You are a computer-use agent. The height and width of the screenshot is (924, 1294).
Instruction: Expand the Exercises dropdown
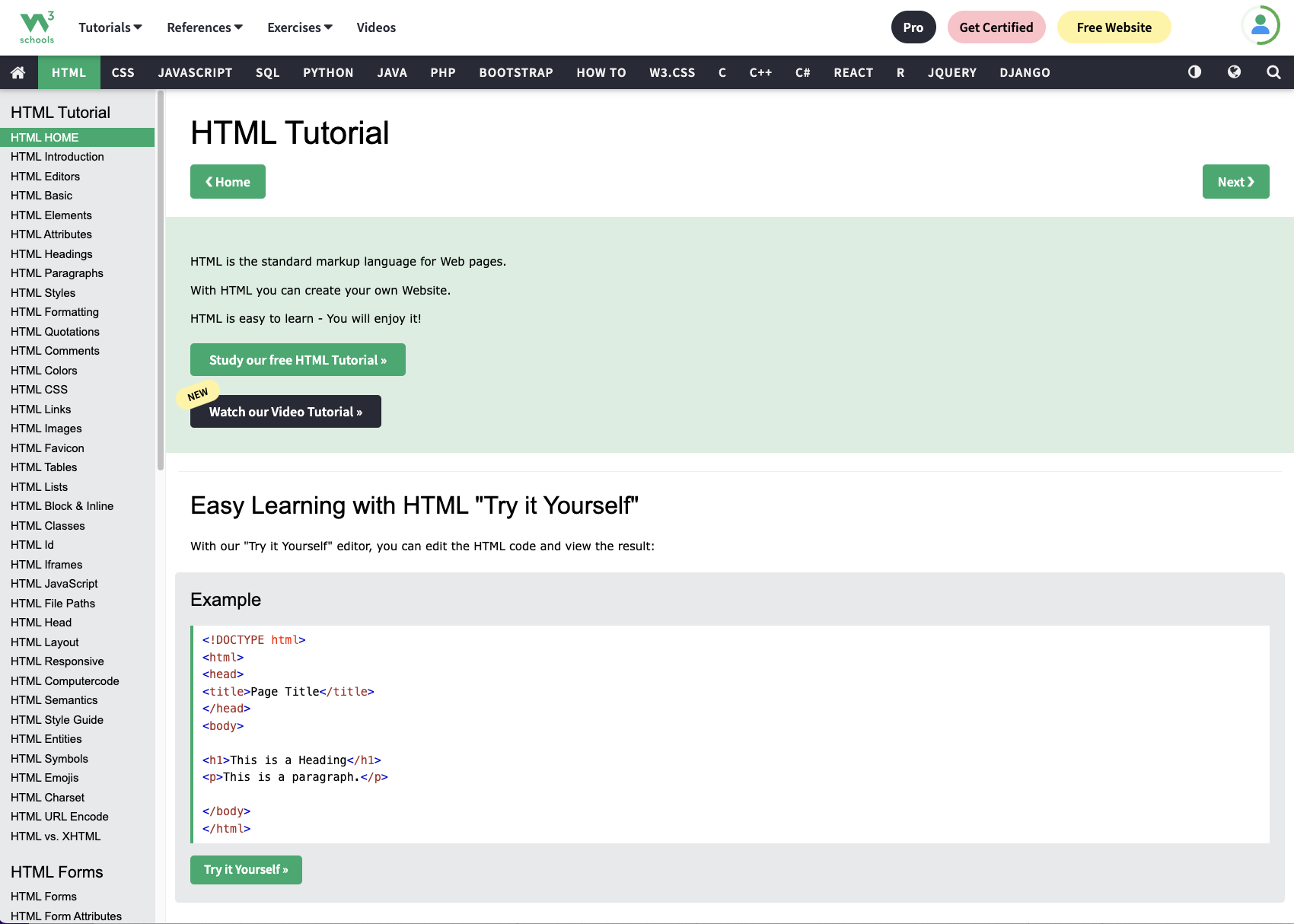300,27
